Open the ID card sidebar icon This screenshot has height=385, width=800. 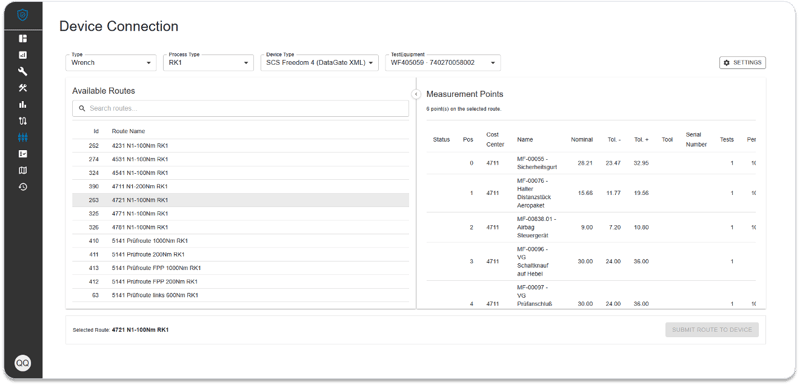[x=22, y=154]
